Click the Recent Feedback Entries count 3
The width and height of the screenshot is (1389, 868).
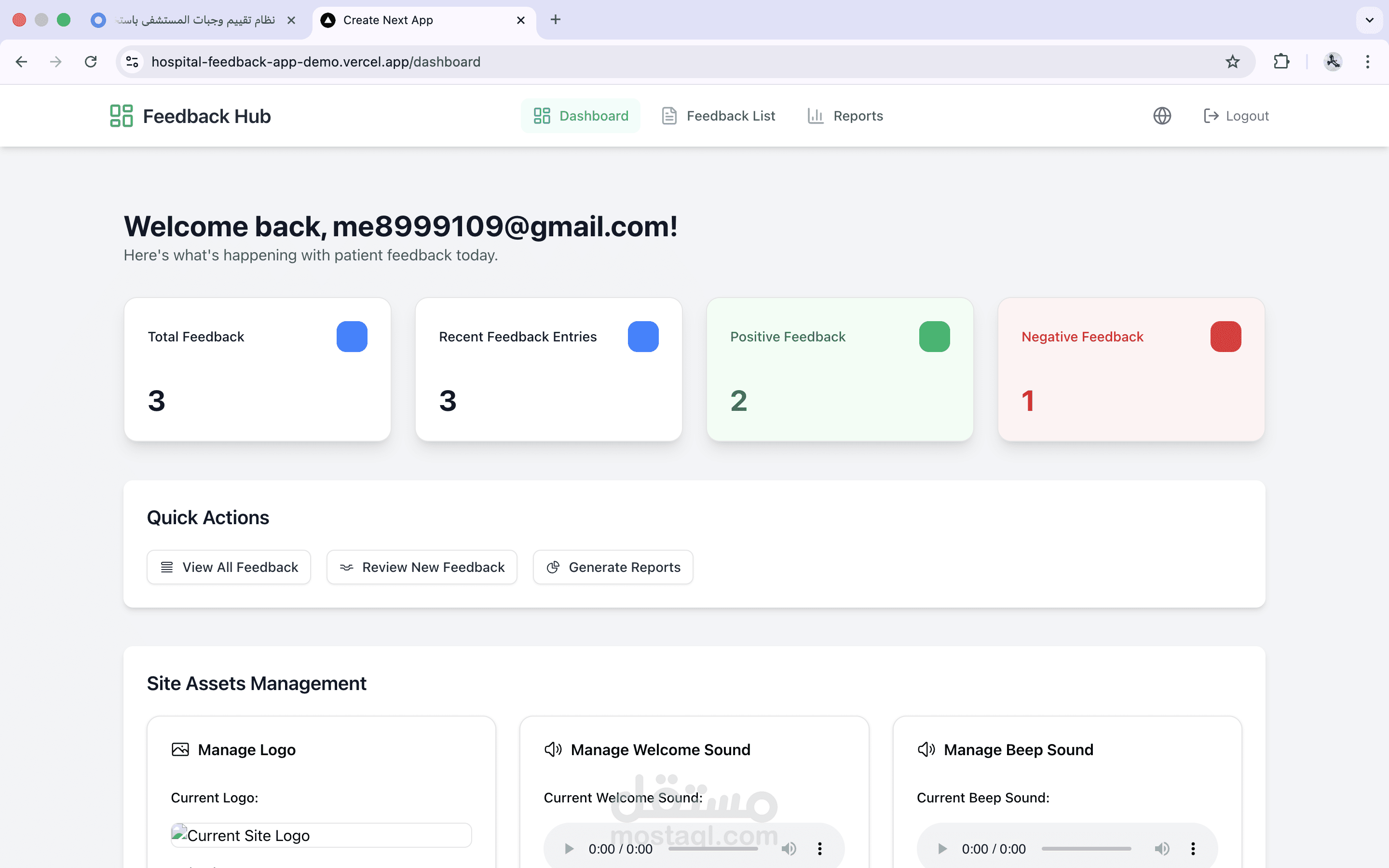coord(448,400)
